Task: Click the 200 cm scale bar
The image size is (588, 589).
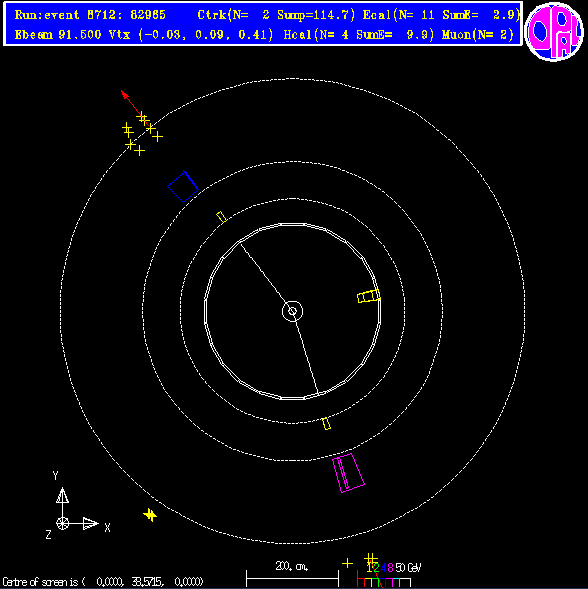Action: point(292,578)
